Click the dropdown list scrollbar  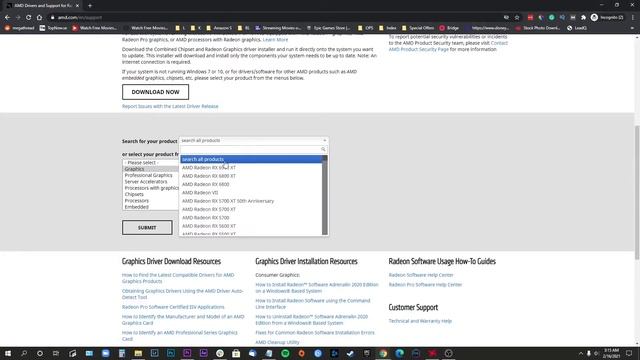click(x=325, y=195)
